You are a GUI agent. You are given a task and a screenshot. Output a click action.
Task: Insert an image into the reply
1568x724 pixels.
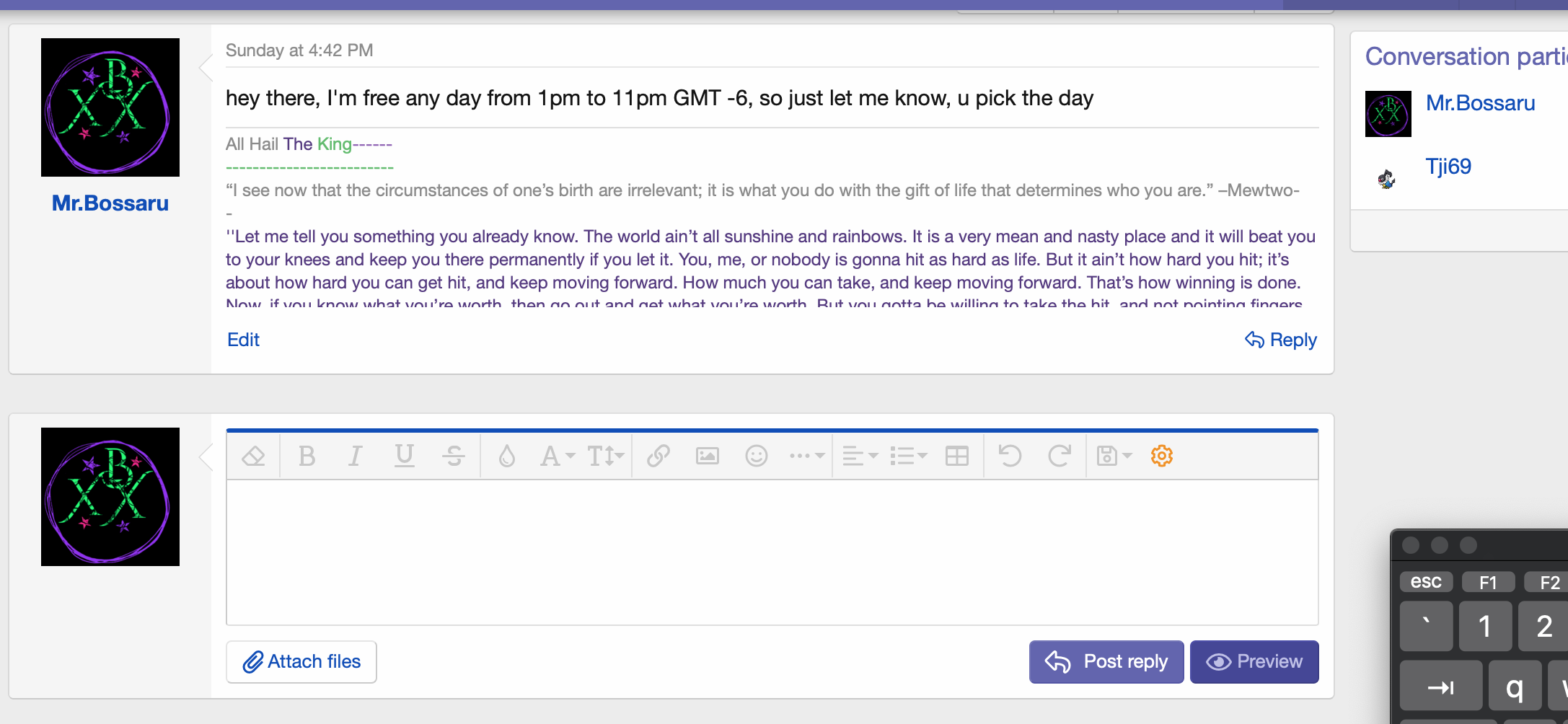[x=708, y=455]
